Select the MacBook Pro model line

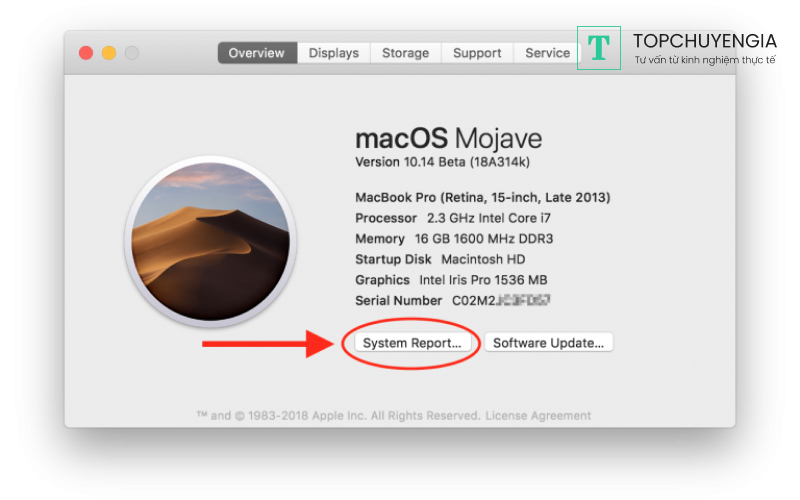(483, 197)
